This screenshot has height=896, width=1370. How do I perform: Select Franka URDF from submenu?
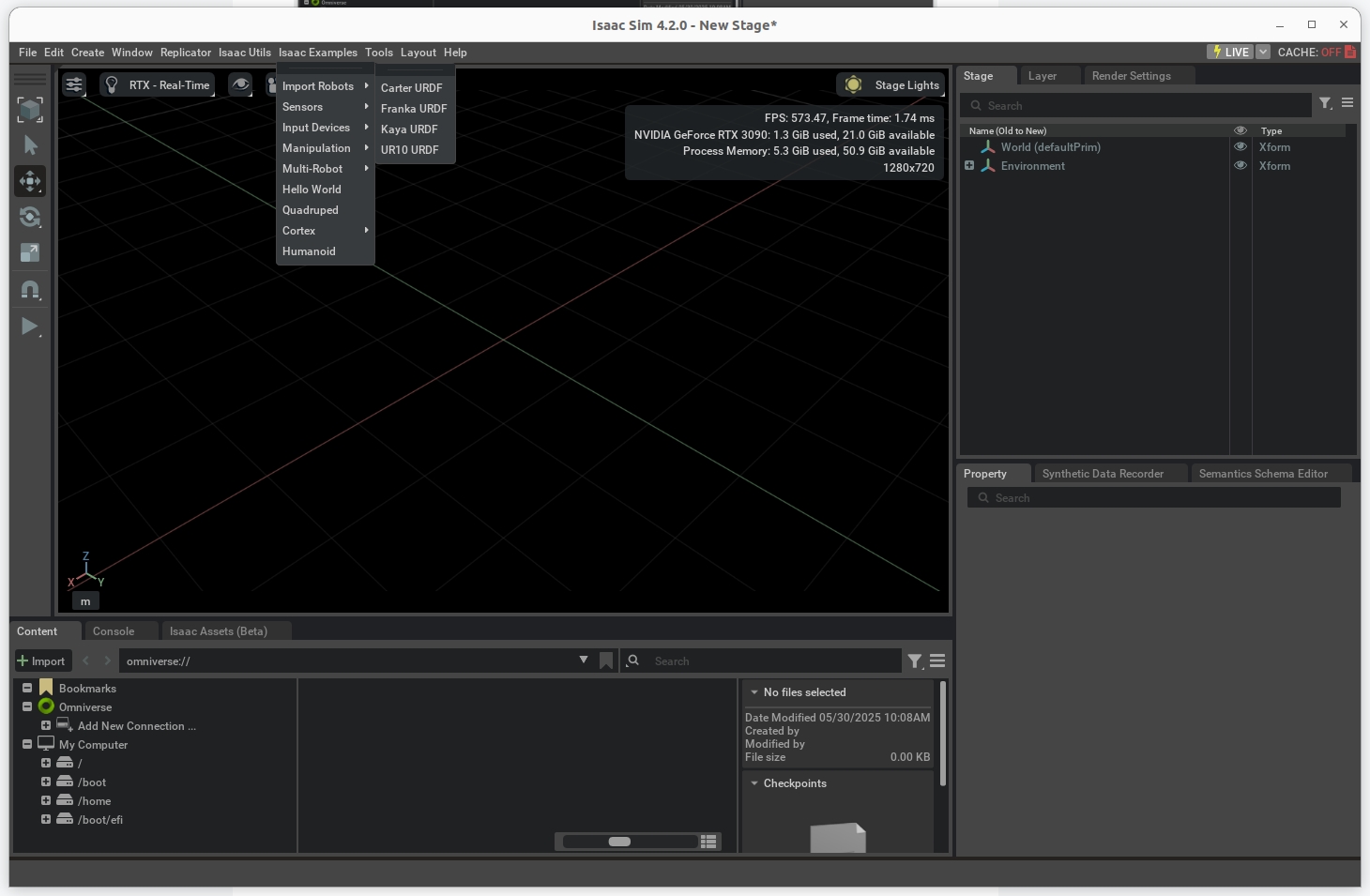(x=414, y=109)
